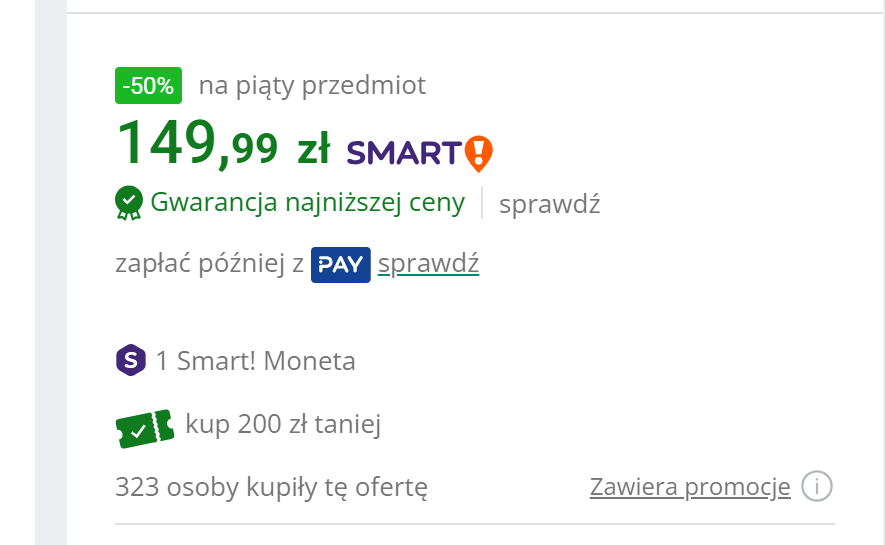885x545 pixels.
Task: Click the "1 Smart! Moneta" label
Action: click(x=255, y=361)
